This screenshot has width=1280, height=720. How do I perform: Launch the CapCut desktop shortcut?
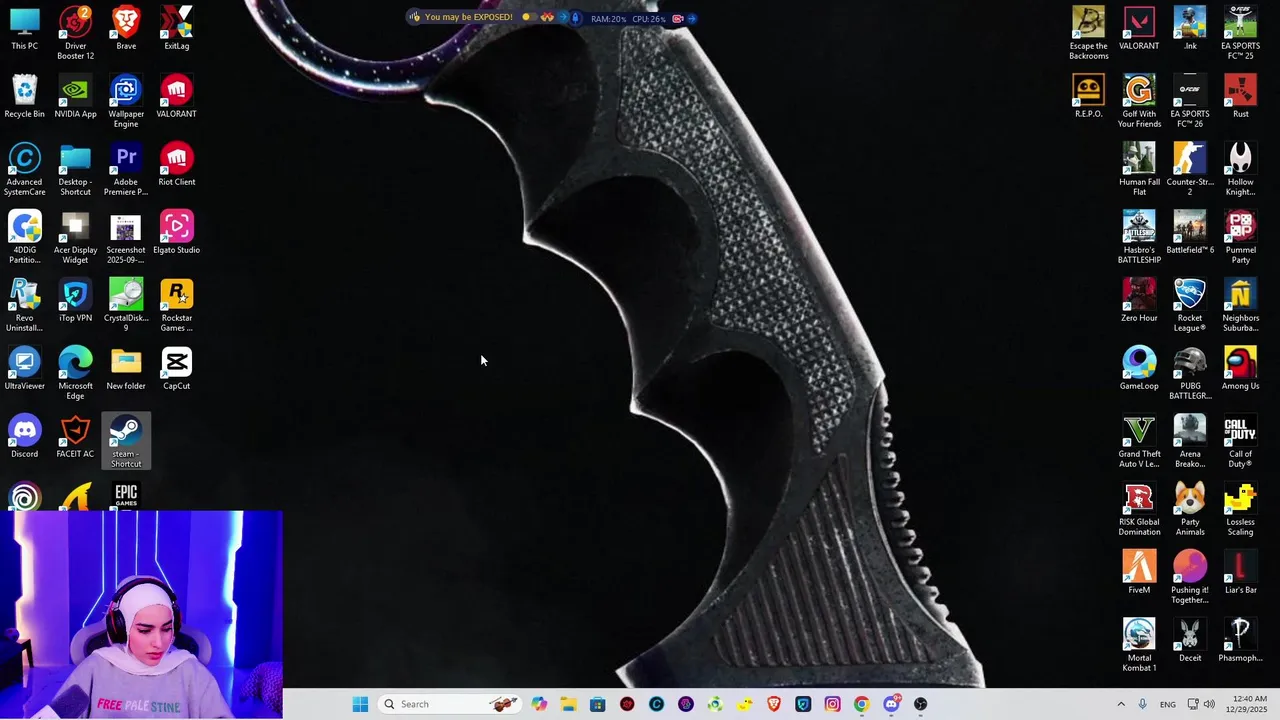pos(177,368)
